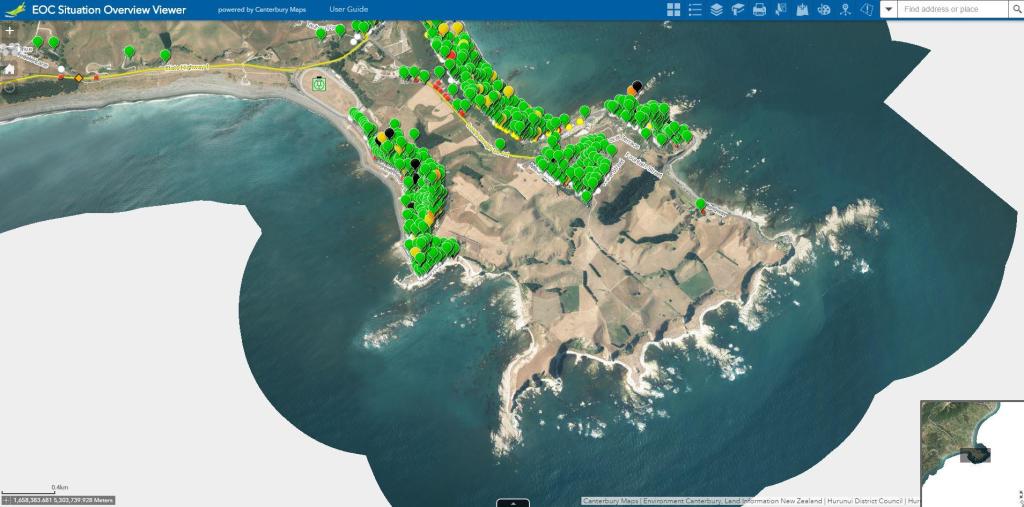Open the Basemap Gallery grid icon
The height and width of the screenshot is (507, 1024).
(673, 9)
